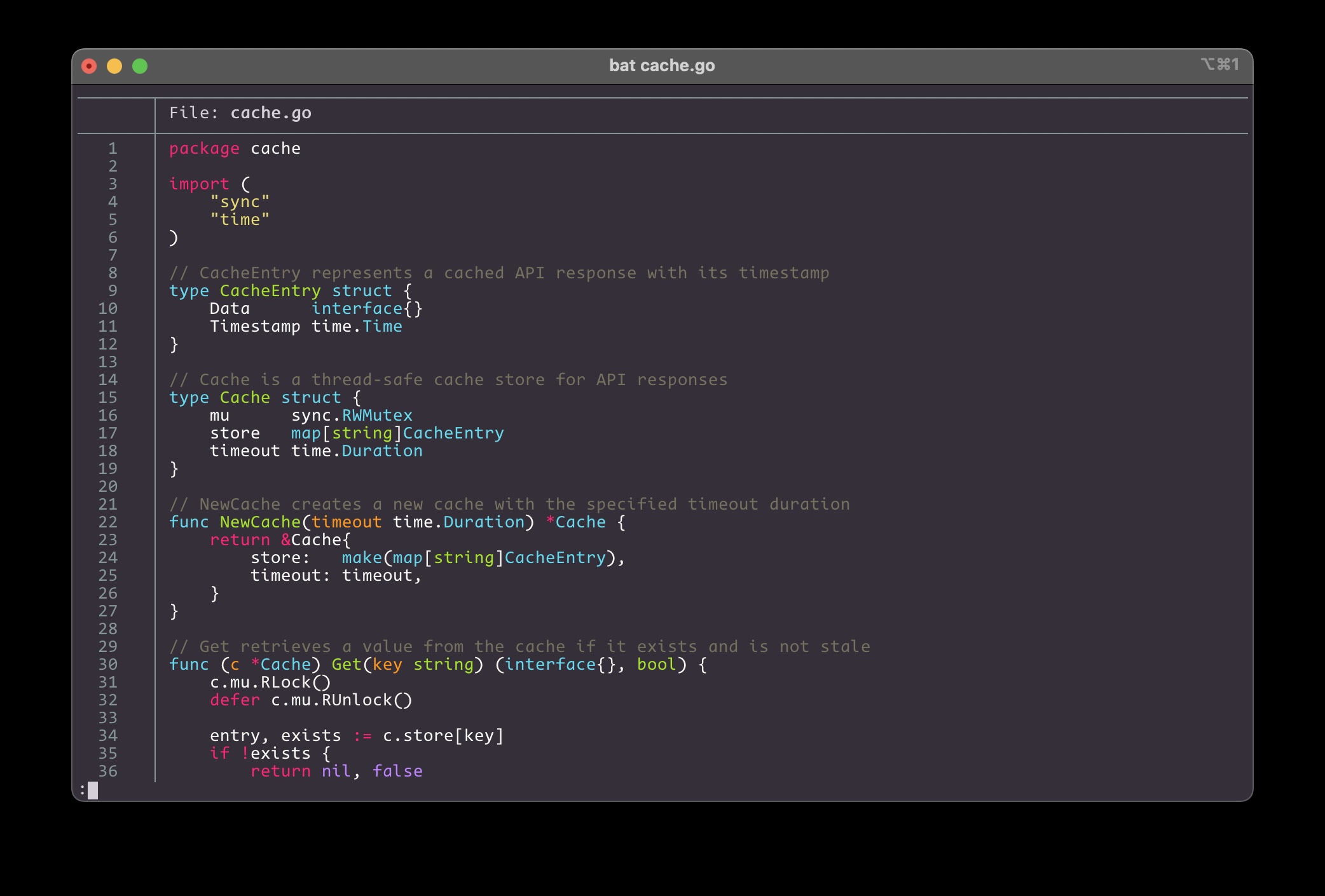The height and width of the screenshot is (896, 1325).
Task: Click 'CacheEntry' in the line 9 type declaration
Action: tap(270, 291)
